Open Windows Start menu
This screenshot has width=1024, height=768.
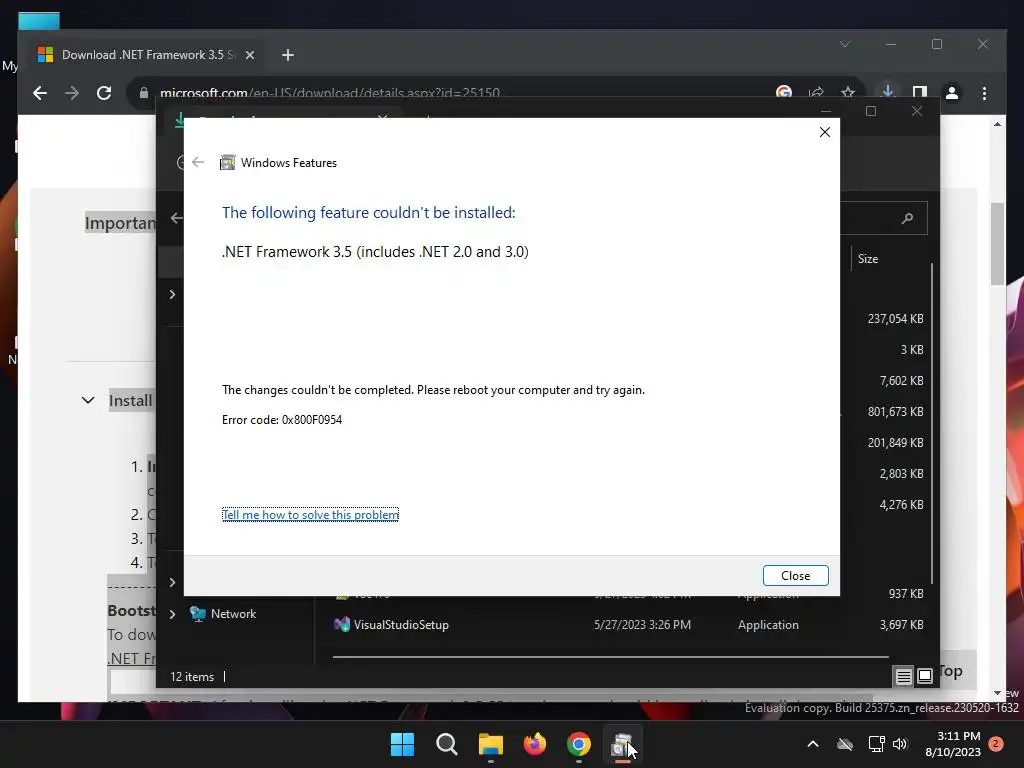pyautogui.click(x=402, y=744)
